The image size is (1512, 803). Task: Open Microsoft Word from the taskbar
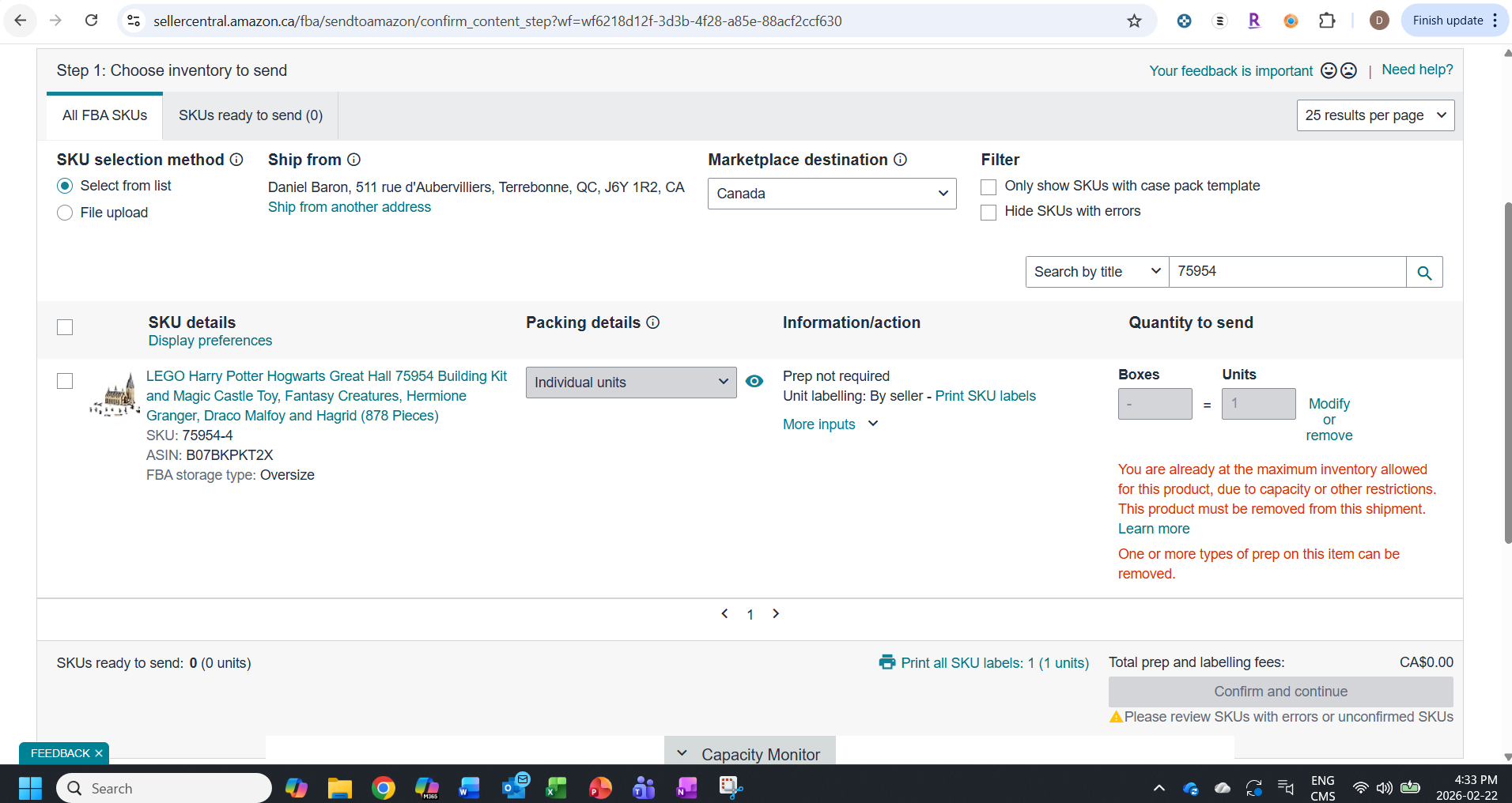click(x=469, y=788)
